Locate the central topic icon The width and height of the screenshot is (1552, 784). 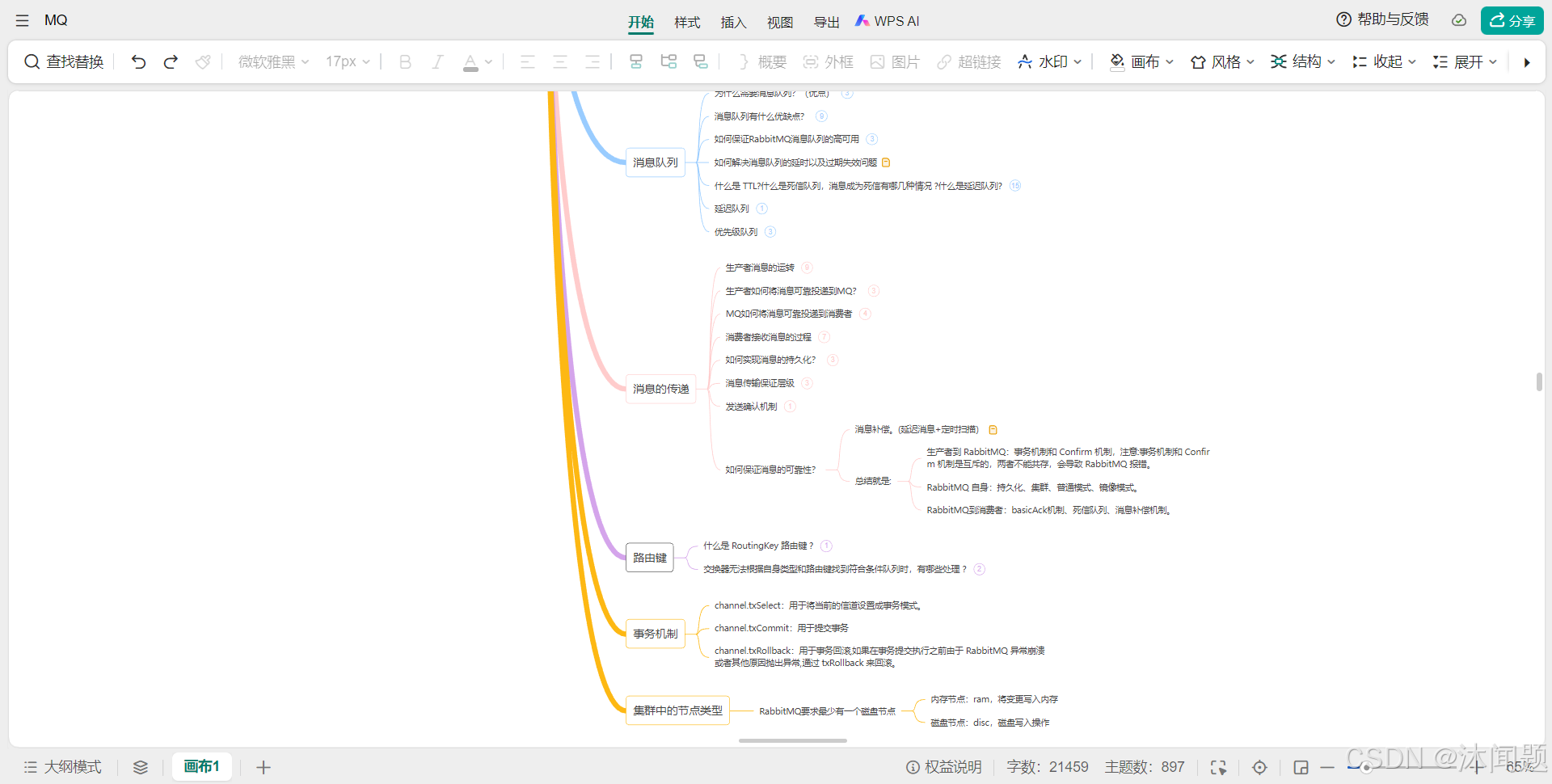coord(1259,767)
